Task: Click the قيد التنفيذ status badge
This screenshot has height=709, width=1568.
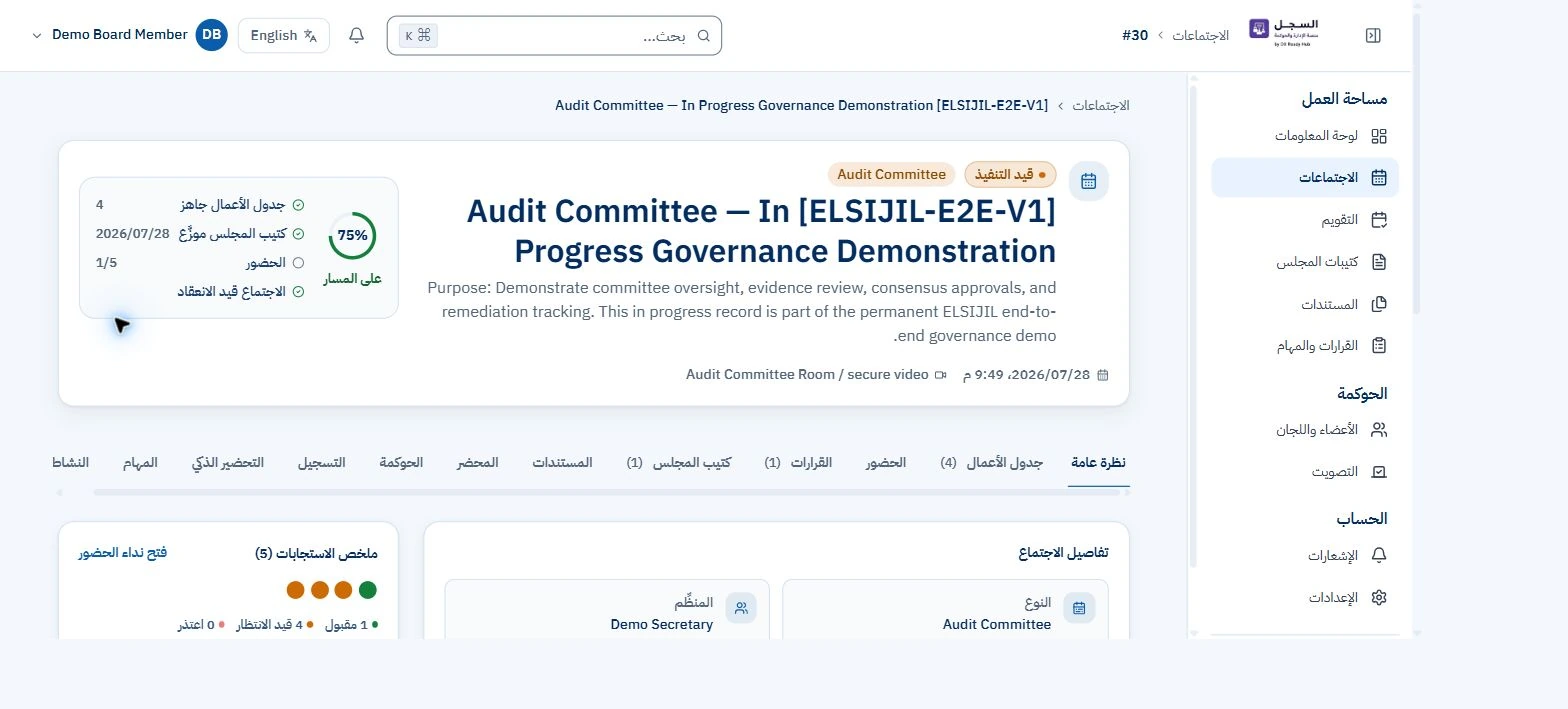Action: (1010, 175)
